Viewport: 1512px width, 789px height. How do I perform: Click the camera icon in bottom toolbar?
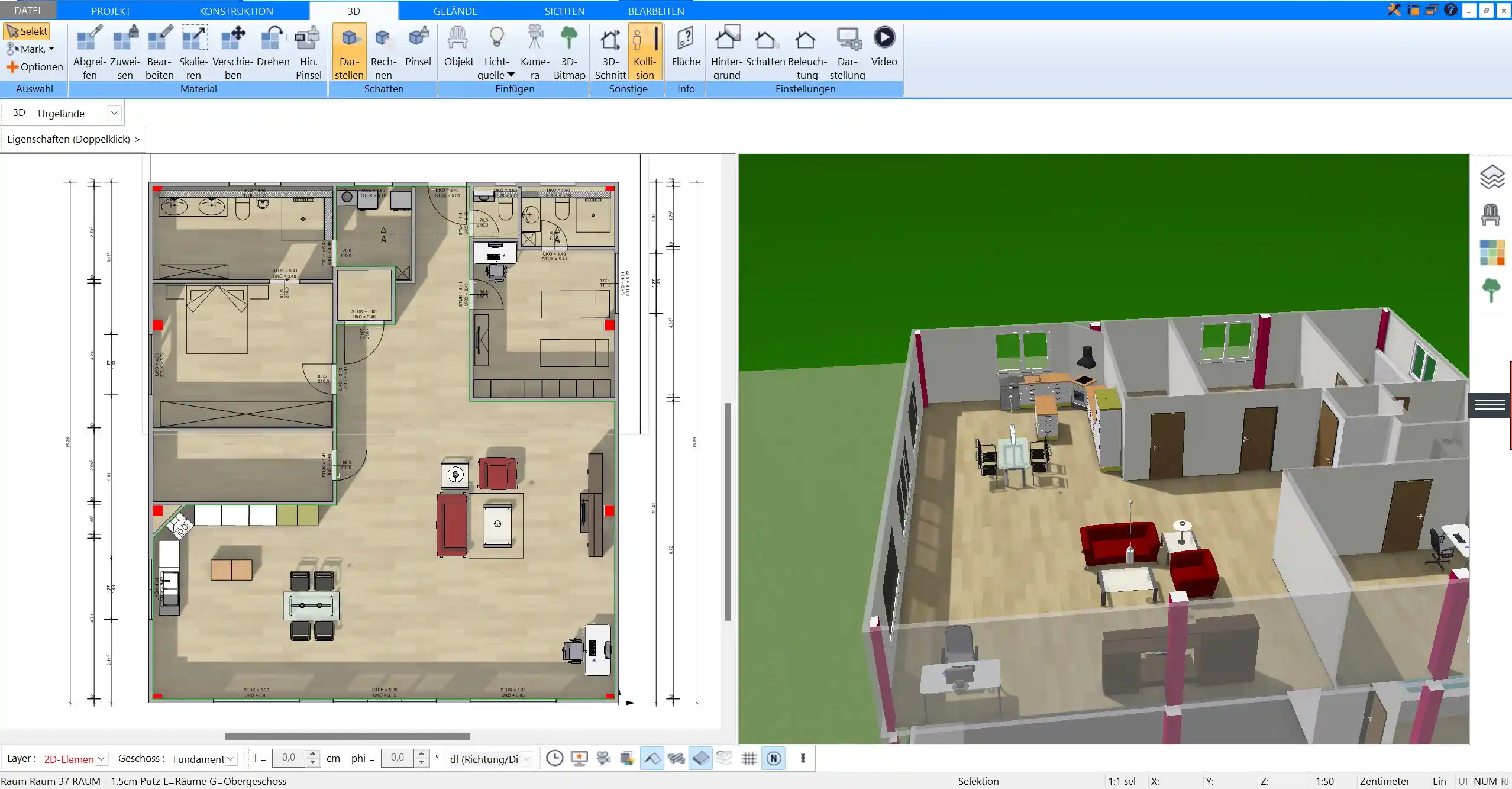click(603, 758)
